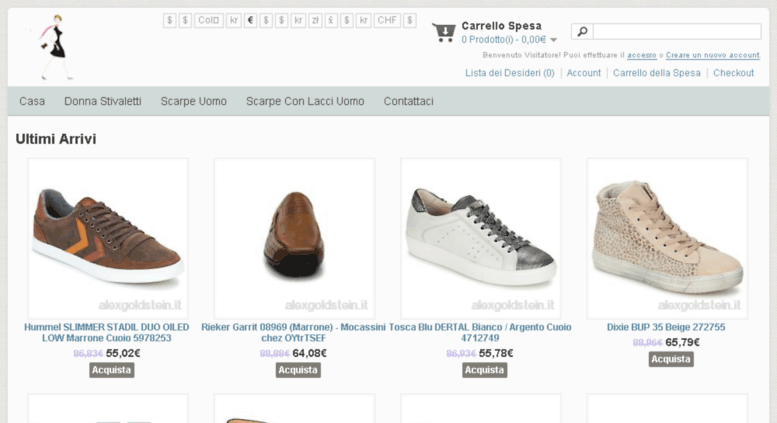Viewport: 777px width, 423px height.
Task: Select the £ pound currency button
Action: [x=331, y=20]
